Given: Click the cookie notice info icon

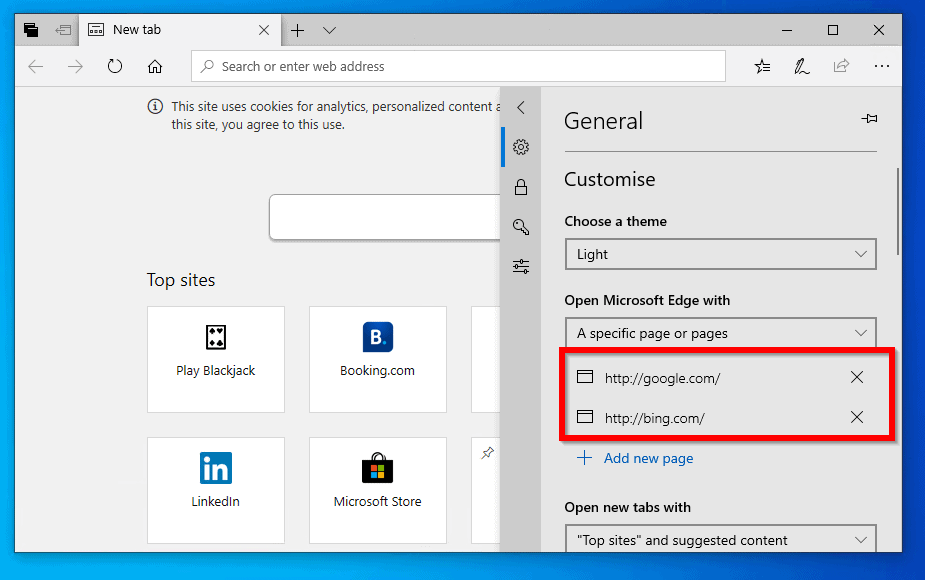Looking at the screenshot, I should pos(155,106).
